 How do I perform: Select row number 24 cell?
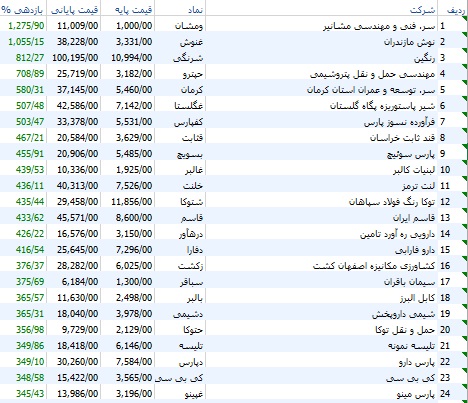pos(445,394)
